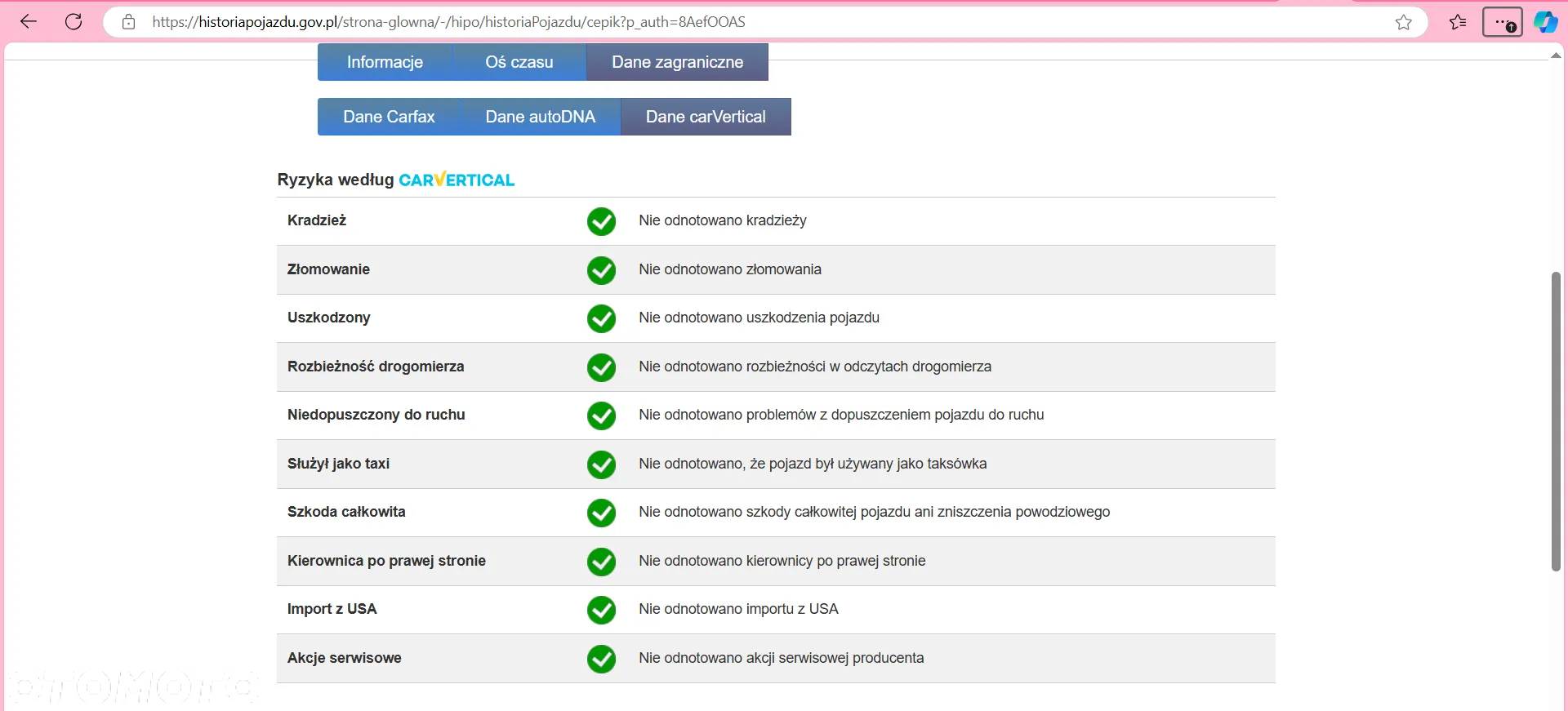Select the Złomowanie row label
This screenshot has width=1568, height=711.
point(328,269)
